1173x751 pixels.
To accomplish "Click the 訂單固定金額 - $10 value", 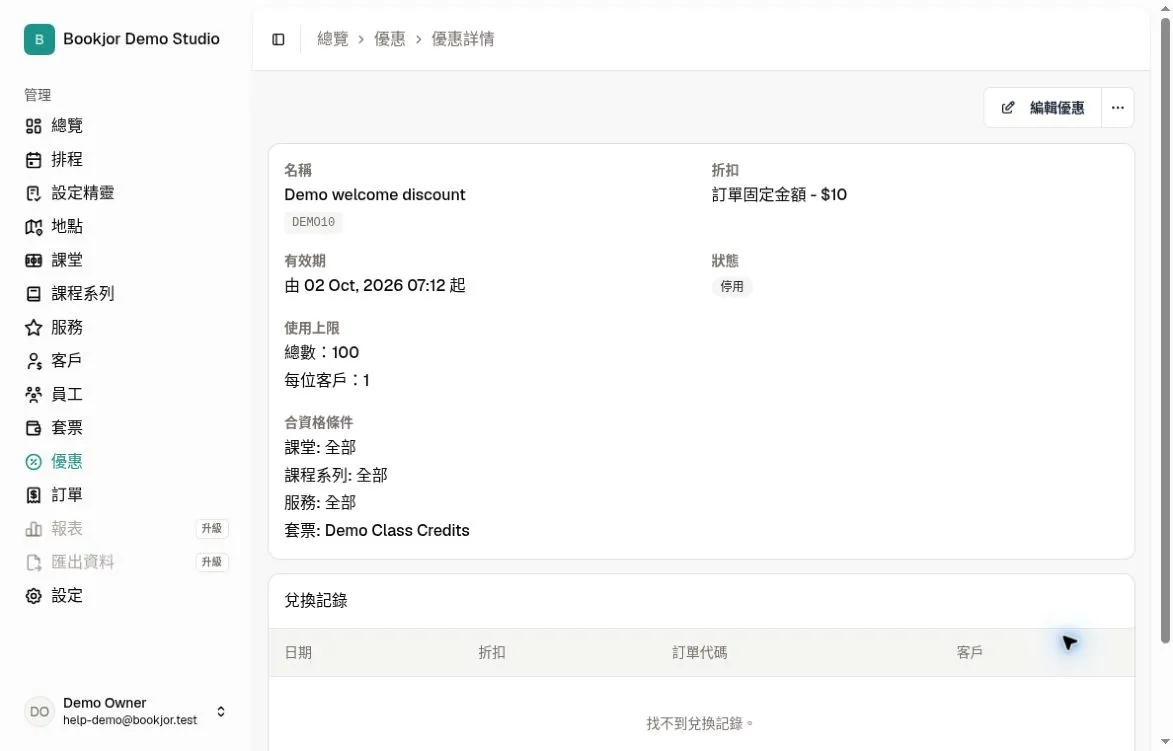I will point(779,194).
